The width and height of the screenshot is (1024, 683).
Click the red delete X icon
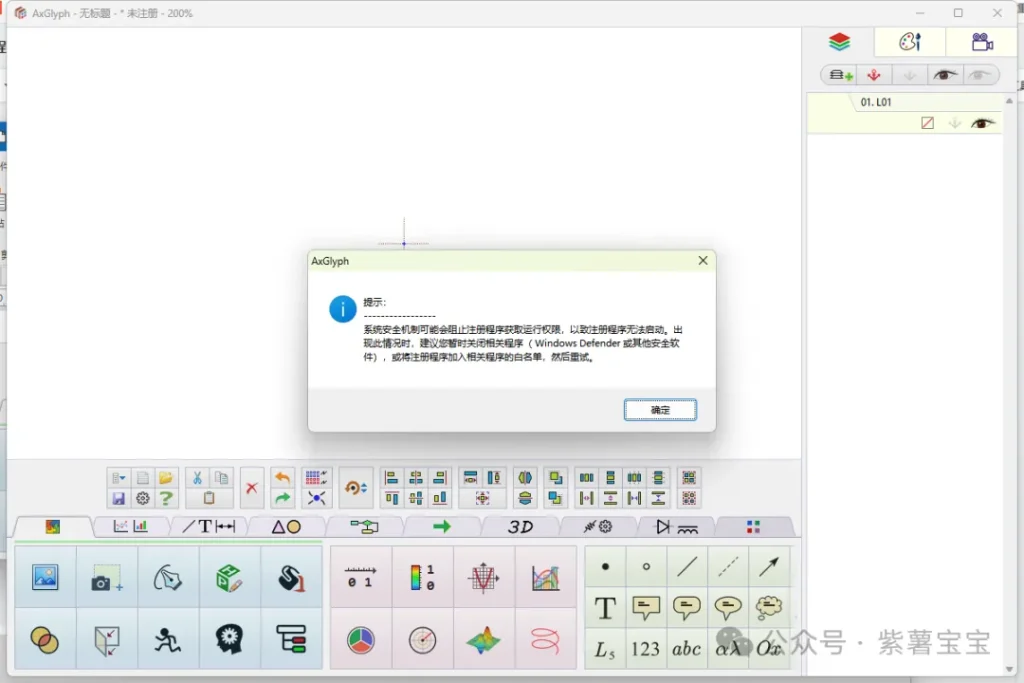click(x=252, y=488)
